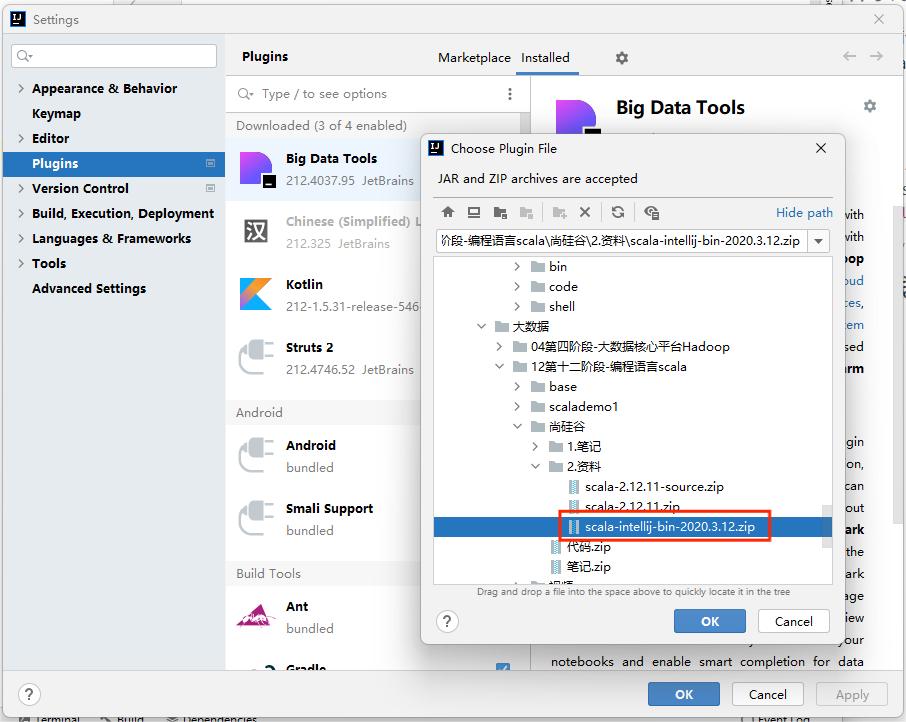Click Hide path link
This screenshot has width=906, height=722.
804,213
